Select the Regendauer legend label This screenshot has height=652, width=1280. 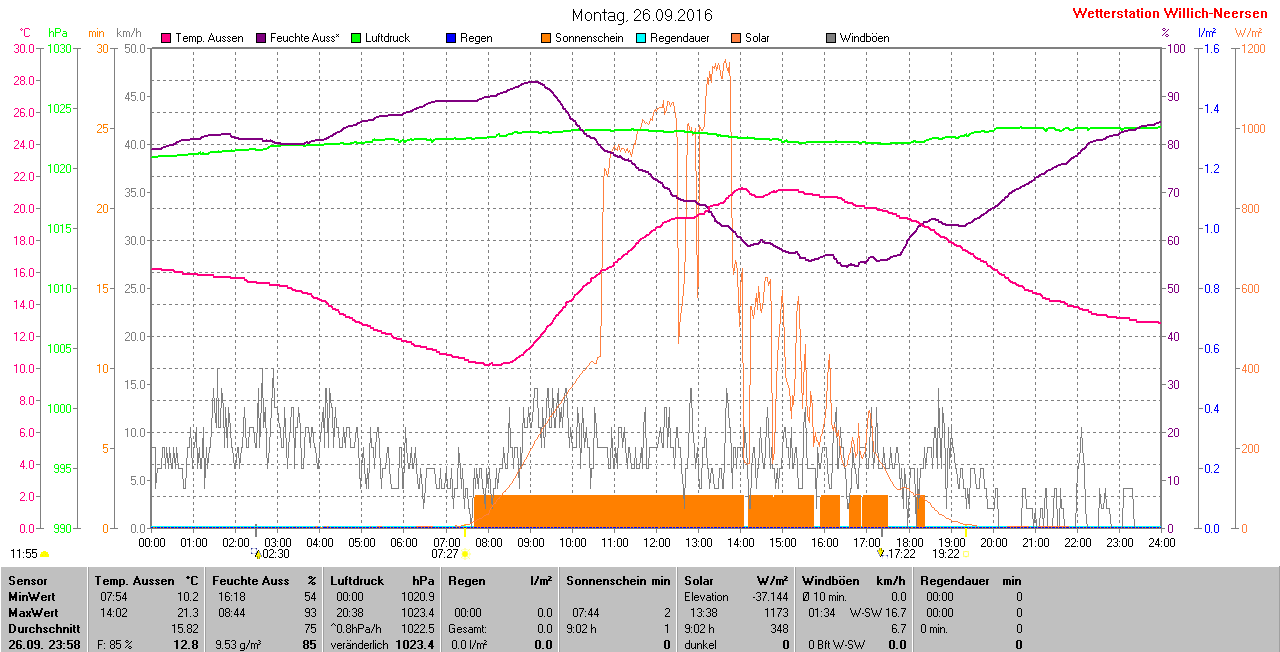pos(680,38)
